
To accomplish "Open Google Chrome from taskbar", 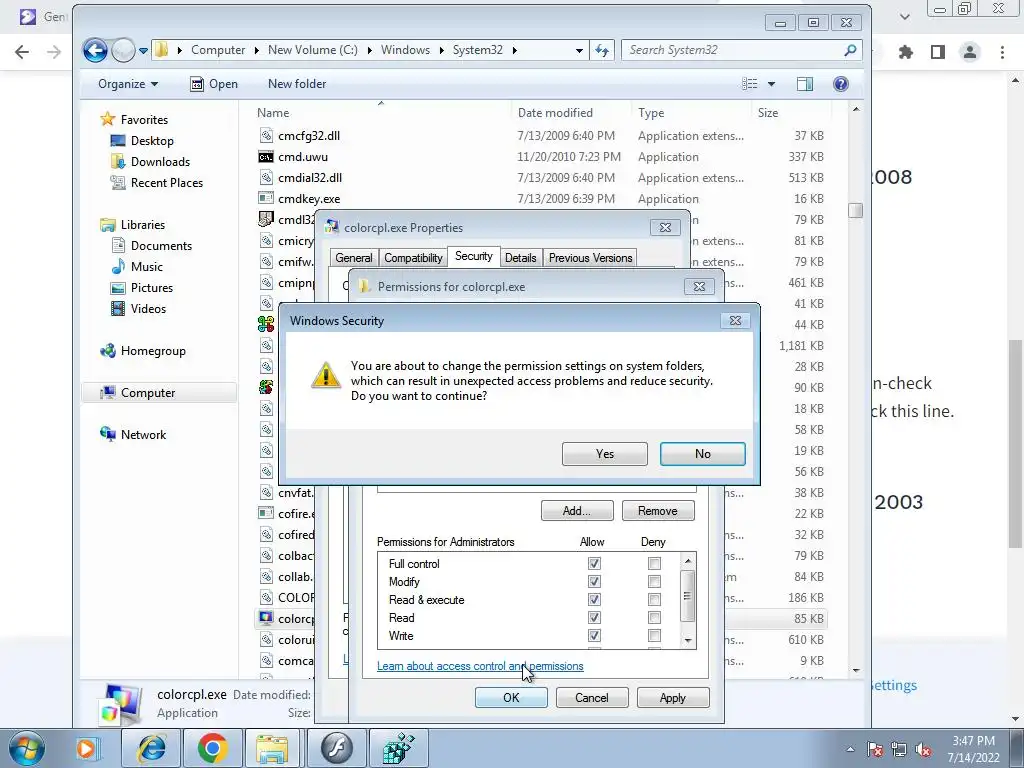I will (212, 748).
